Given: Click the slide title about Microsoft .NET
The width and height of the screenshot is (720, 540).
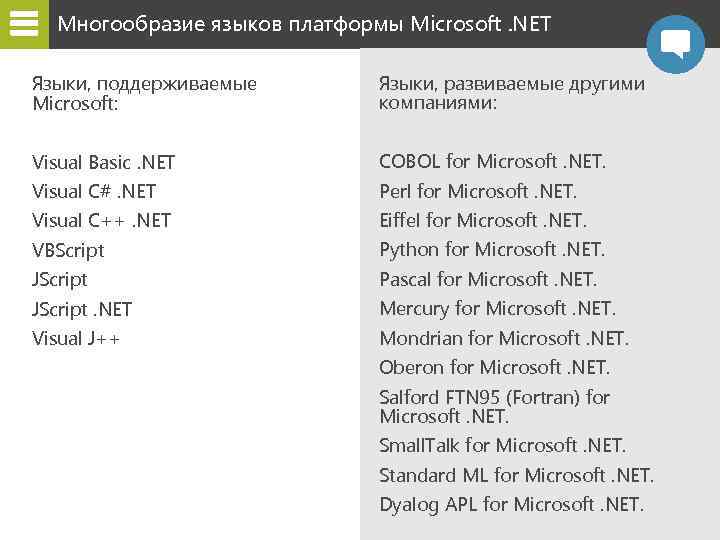Looking at the screenshot, I should [x=304, y=23].
